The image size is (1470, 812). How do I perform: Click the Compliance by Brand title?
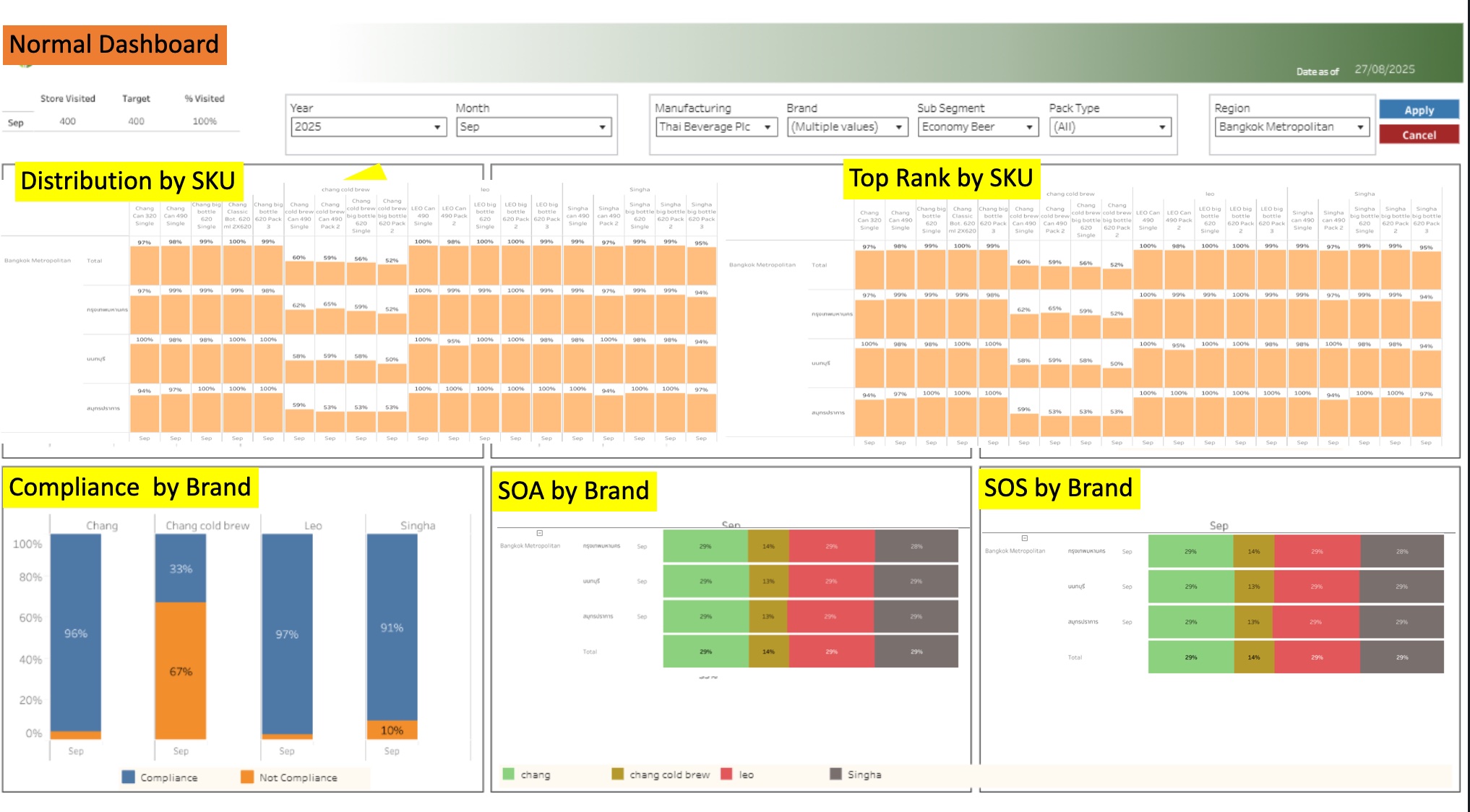coord(130,488)
